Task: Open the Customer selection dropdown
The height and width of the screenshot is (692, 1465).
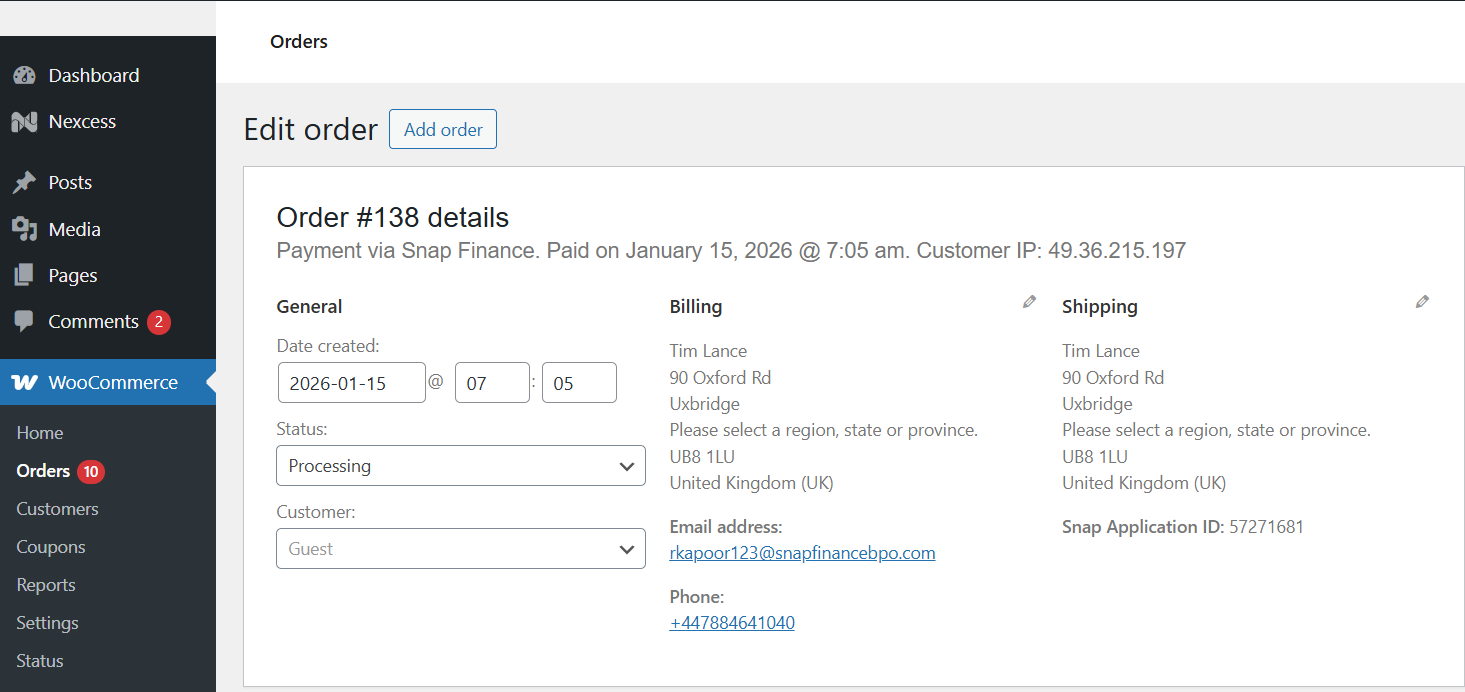Action: 460,548
